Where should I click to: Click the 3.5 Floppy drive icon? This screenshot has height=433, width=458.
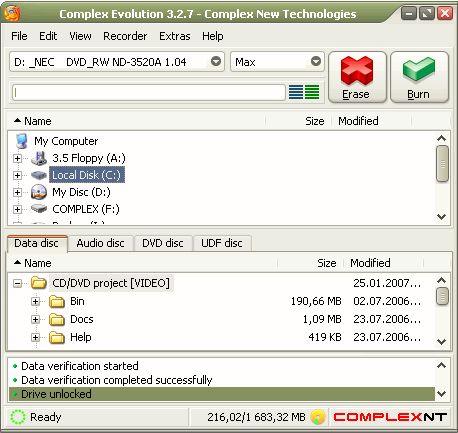point(39,158)
